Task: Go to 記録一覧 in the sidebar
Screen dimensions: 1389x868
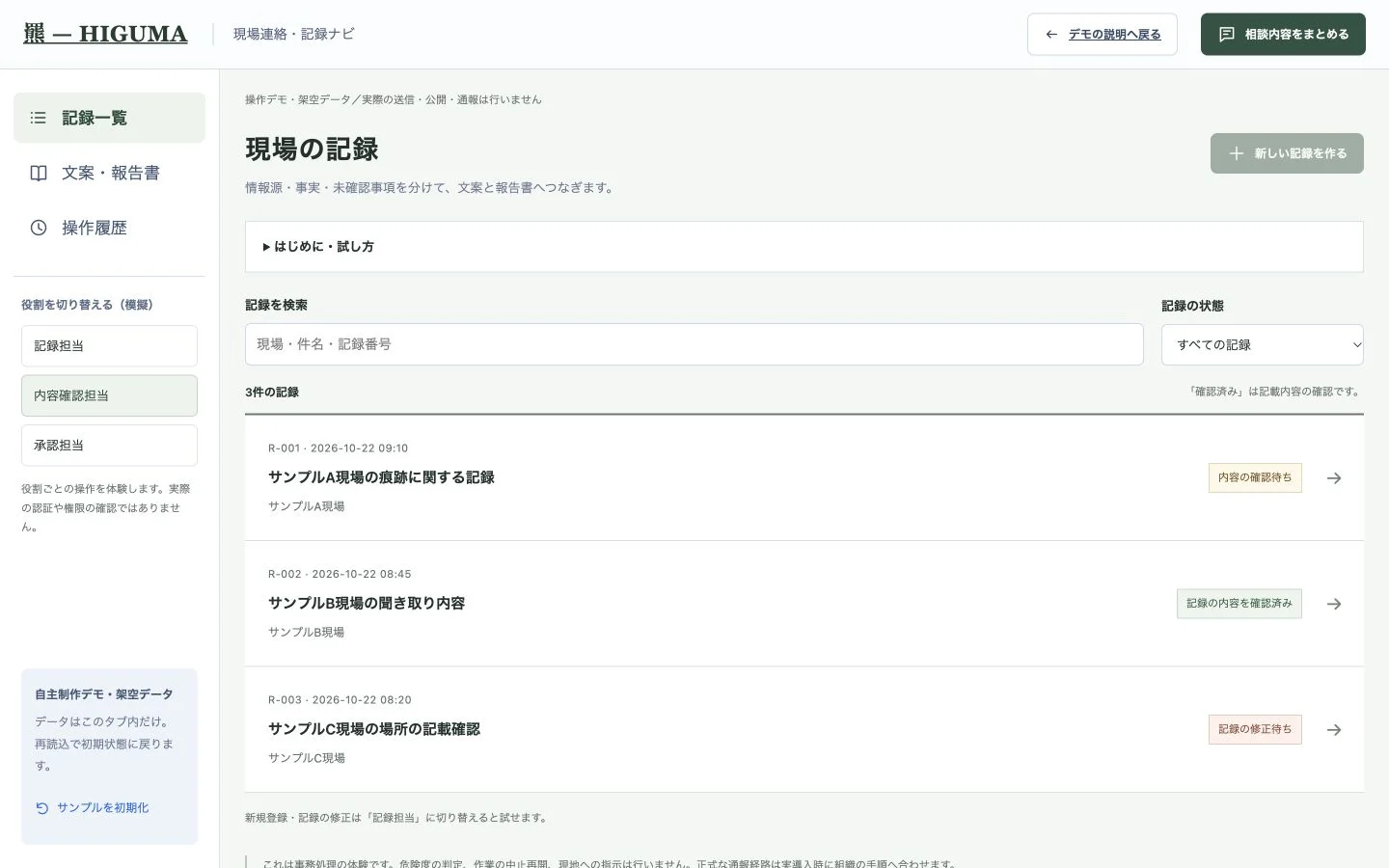Action: click(109, 118)
